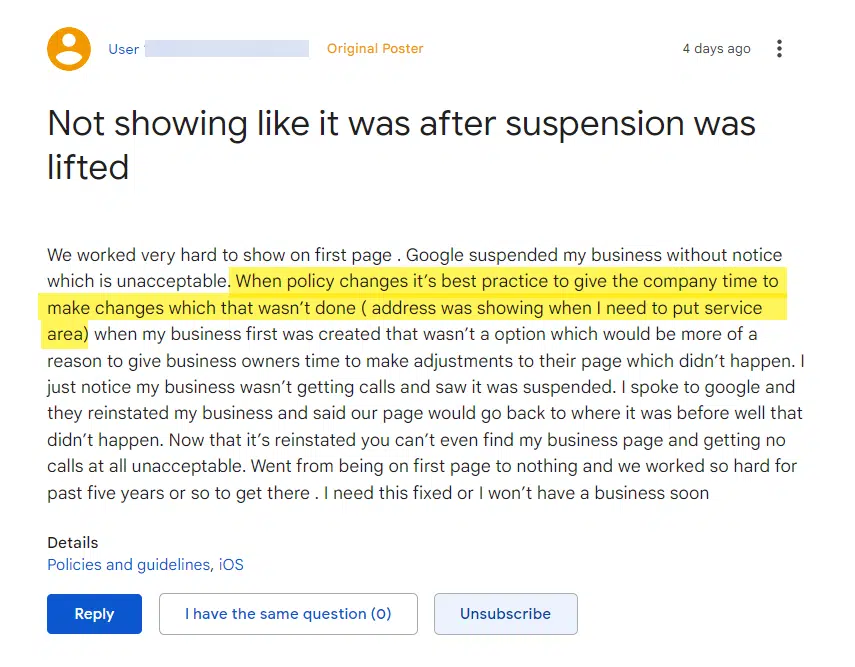Click the orange user avatar icon

click(69, 49)
